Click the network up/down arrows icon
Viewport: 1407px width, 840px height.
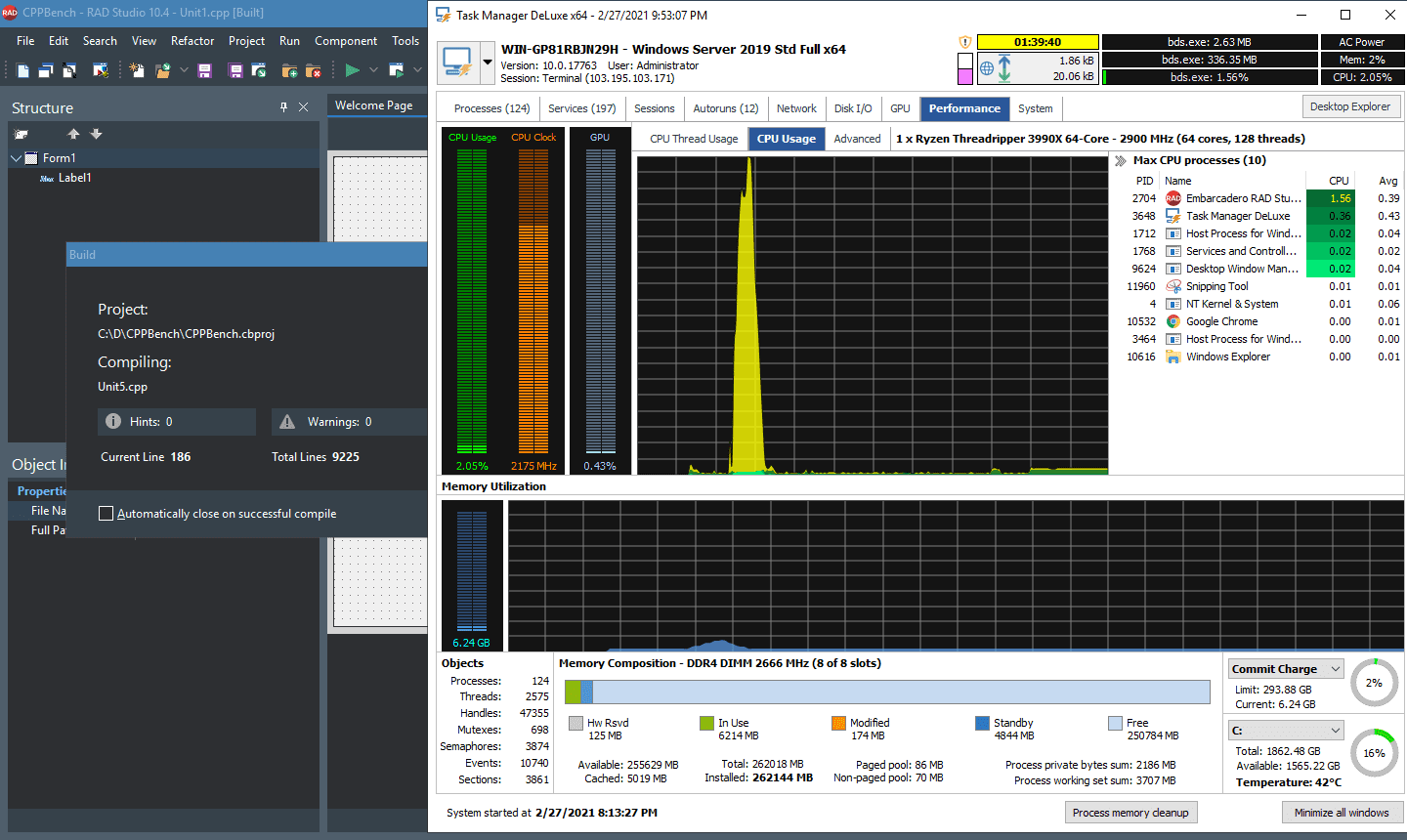pyautogui.click(x=1004, y=67)
